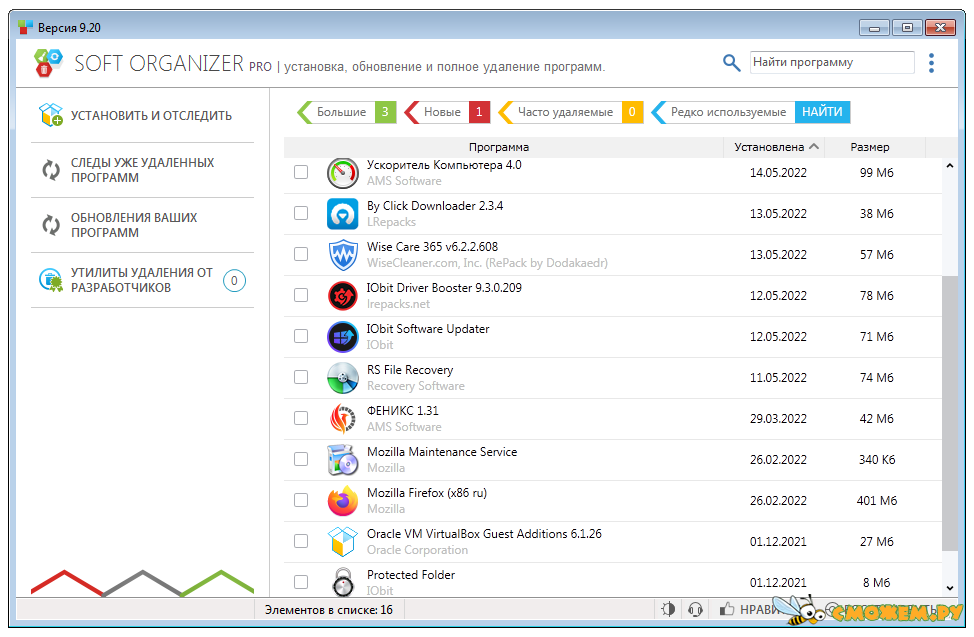Check the Protected Folder checkbox
Screen dimensions: 974x637
301,582
